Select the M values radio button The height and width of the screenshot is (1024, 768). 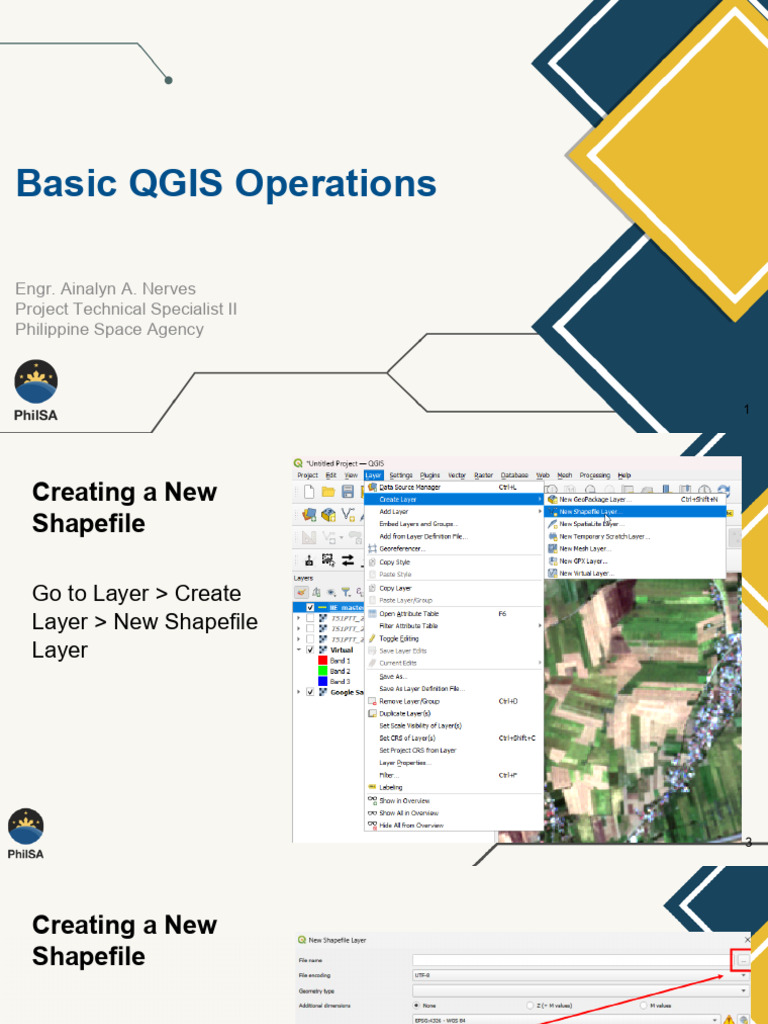point(644,1006)
